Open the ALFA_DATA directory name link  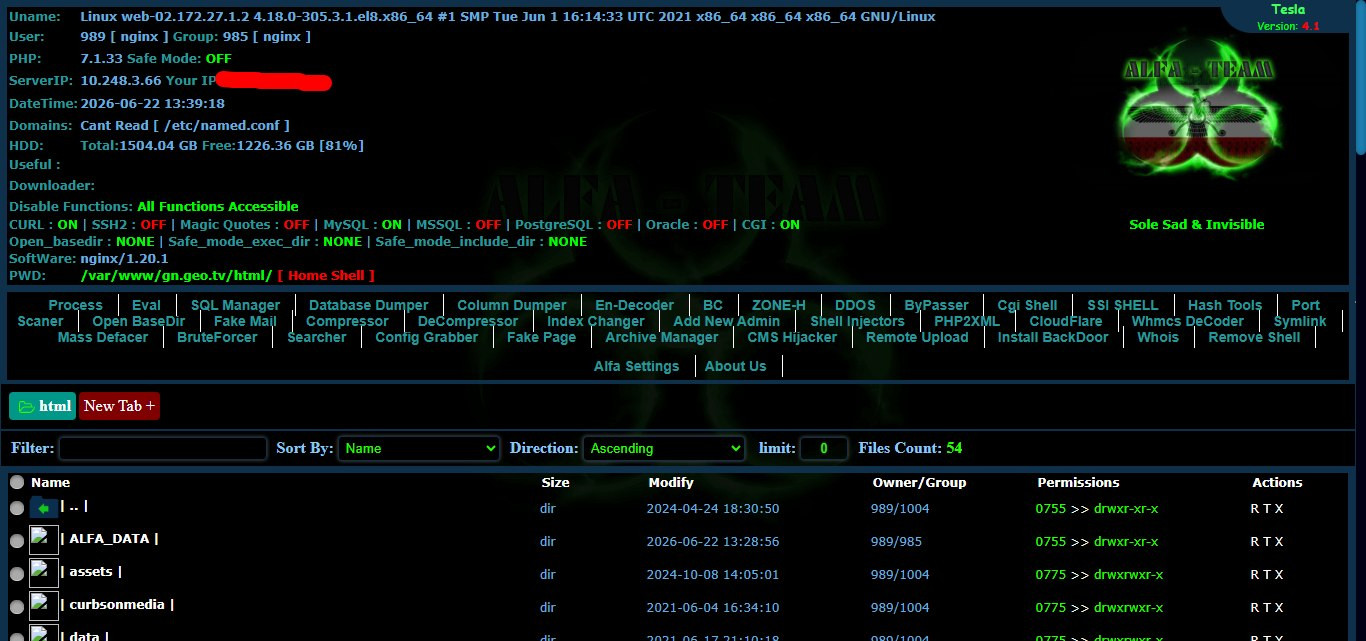click(x=109, y=539)
